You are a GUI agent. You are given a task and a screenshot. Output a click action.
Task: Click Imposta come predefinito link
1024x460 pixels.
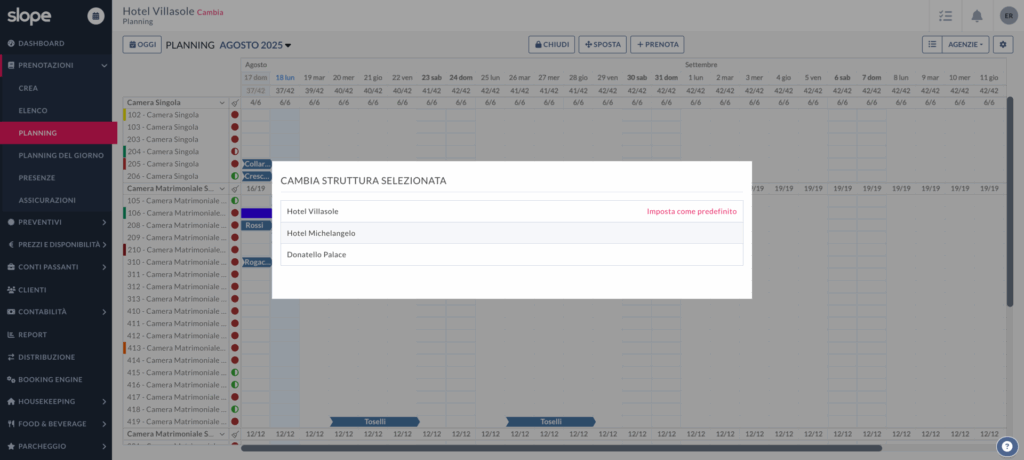[691, 212]
